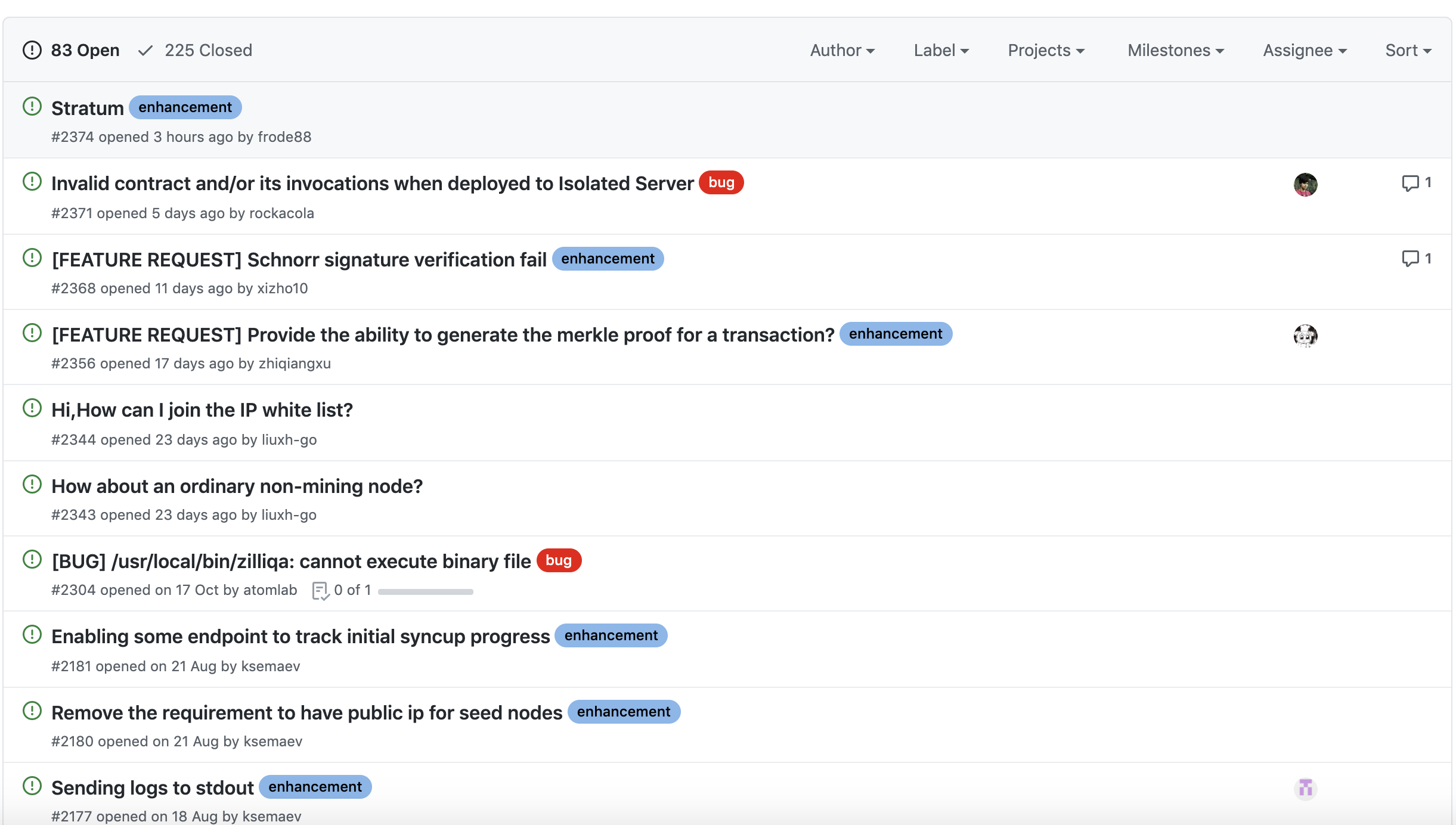
Task: Select the 83 Open issues tab
Action: [85, 51]
